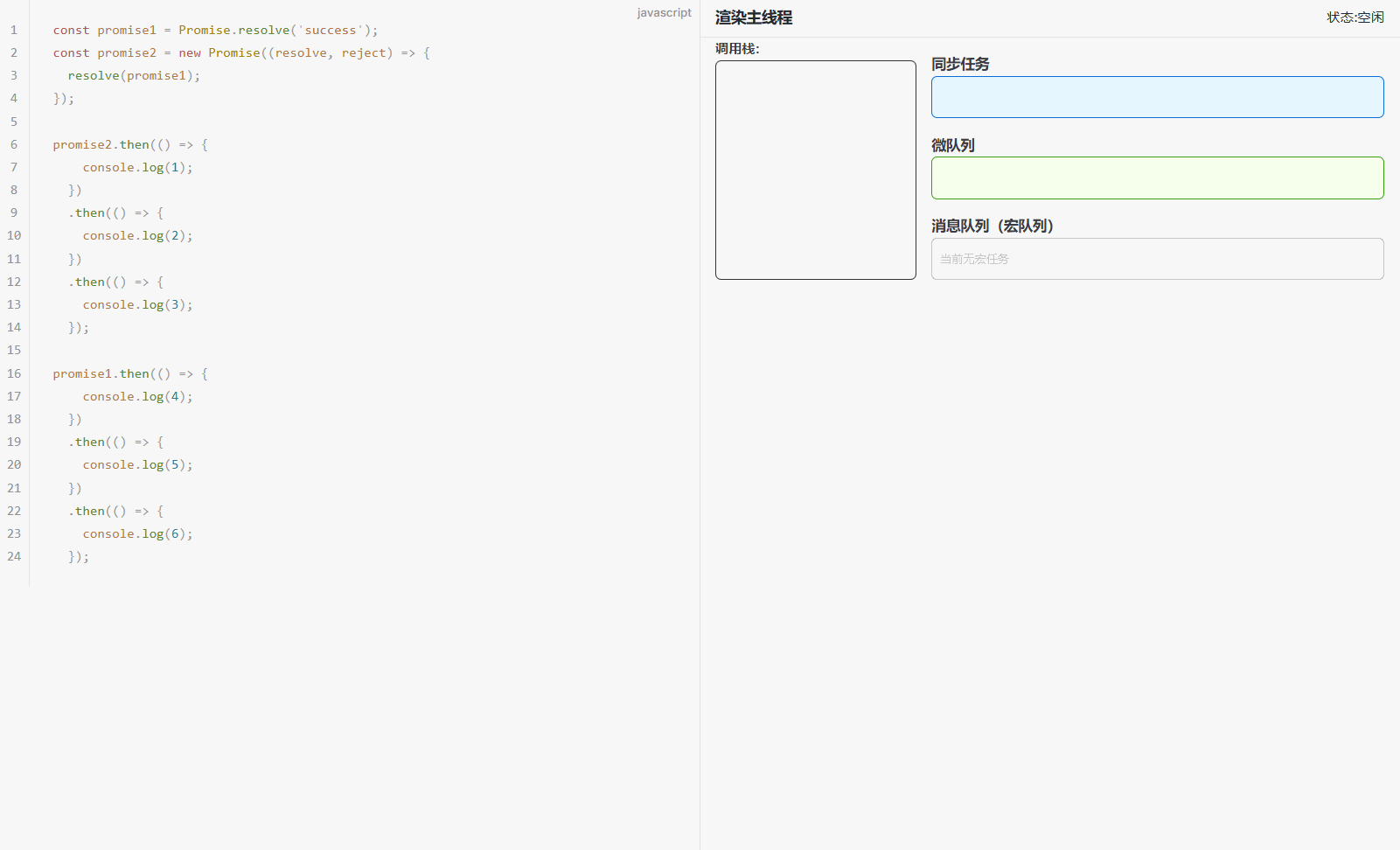Screen dimensions: 1400x850
Task: Click the 状态:空闲 status indicator
Action: [1355, 16]
